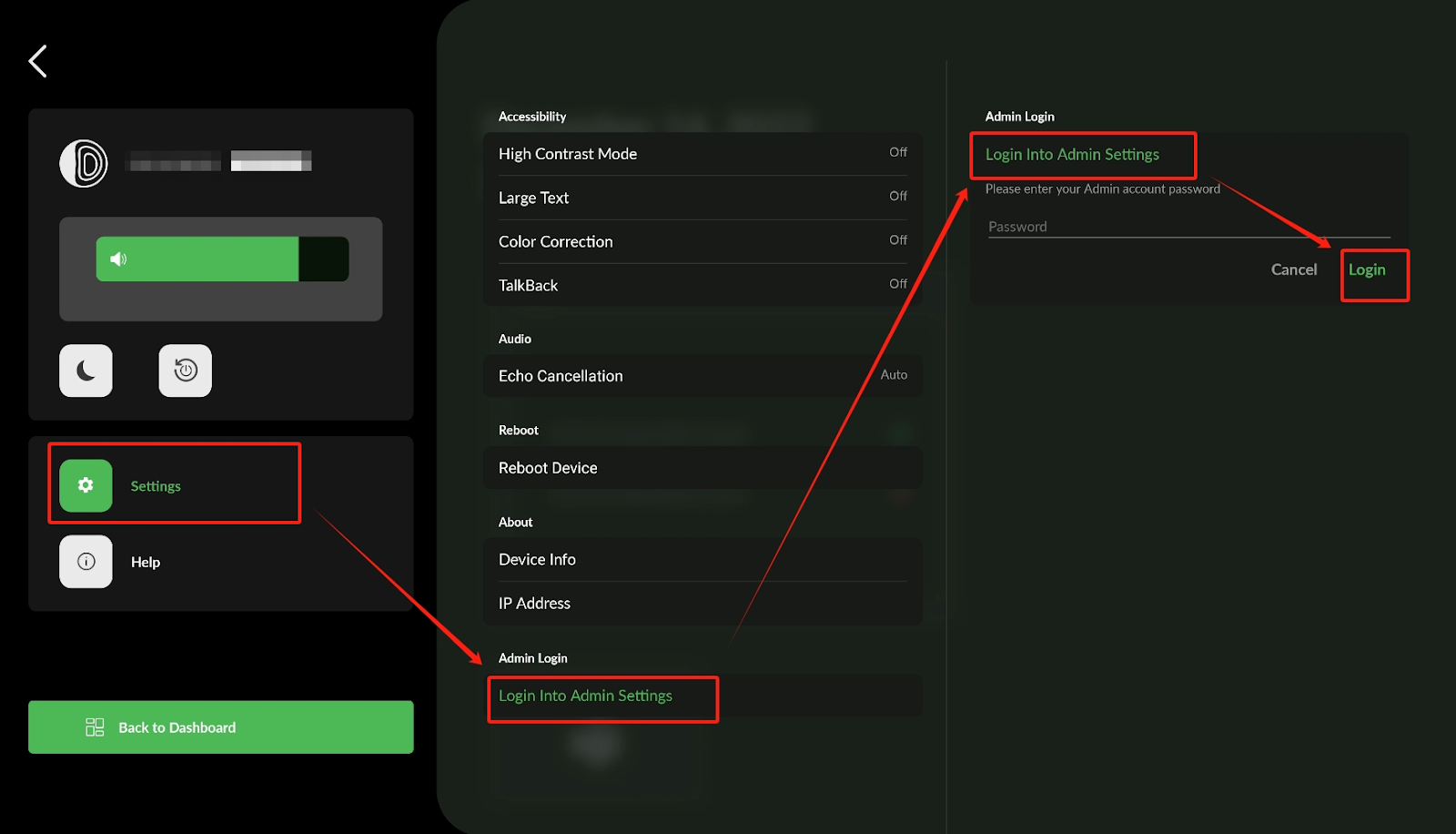Enable Color Correction setting

coord(702,241)
